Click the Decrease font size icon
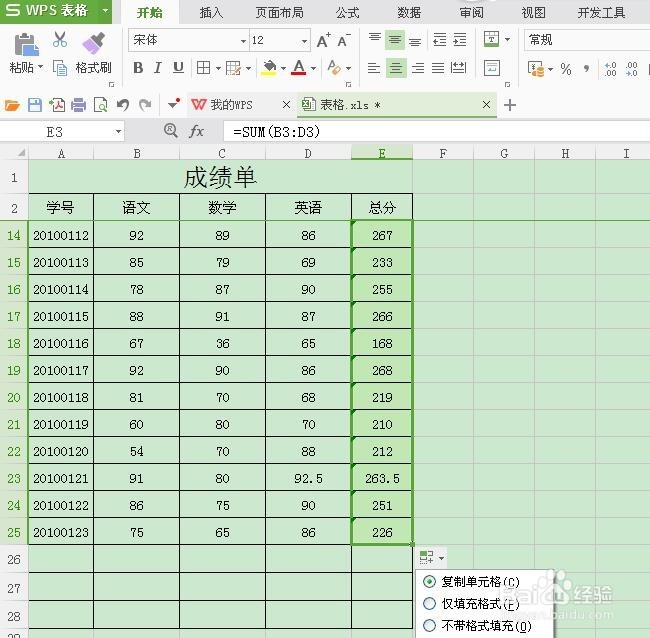 (344, 40)
